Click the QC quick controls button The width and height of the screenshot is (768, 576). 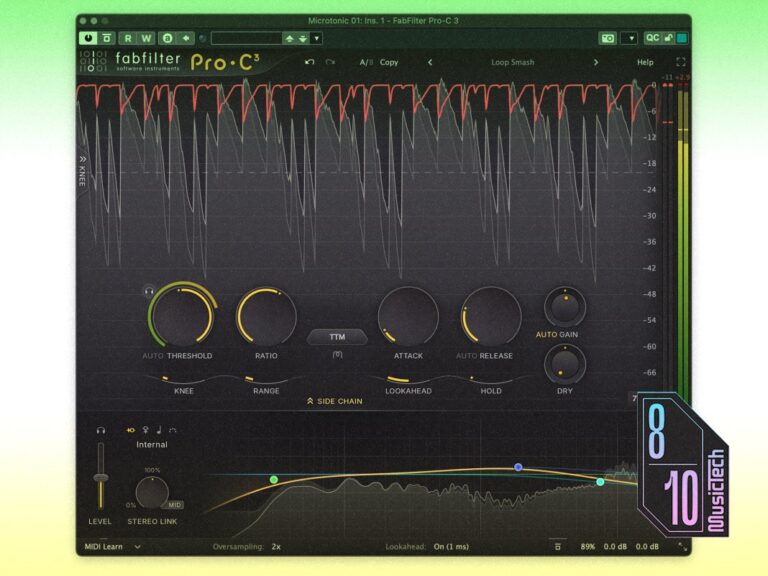[x=652, y=38]
